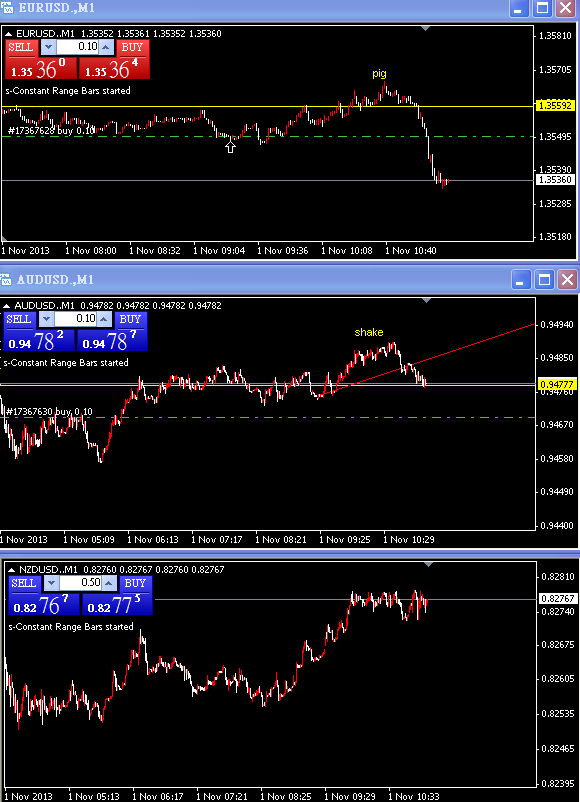Click the chart shift triangle on NZDUSD chart
The image size is (580, 802).
[x=429, y=564]
